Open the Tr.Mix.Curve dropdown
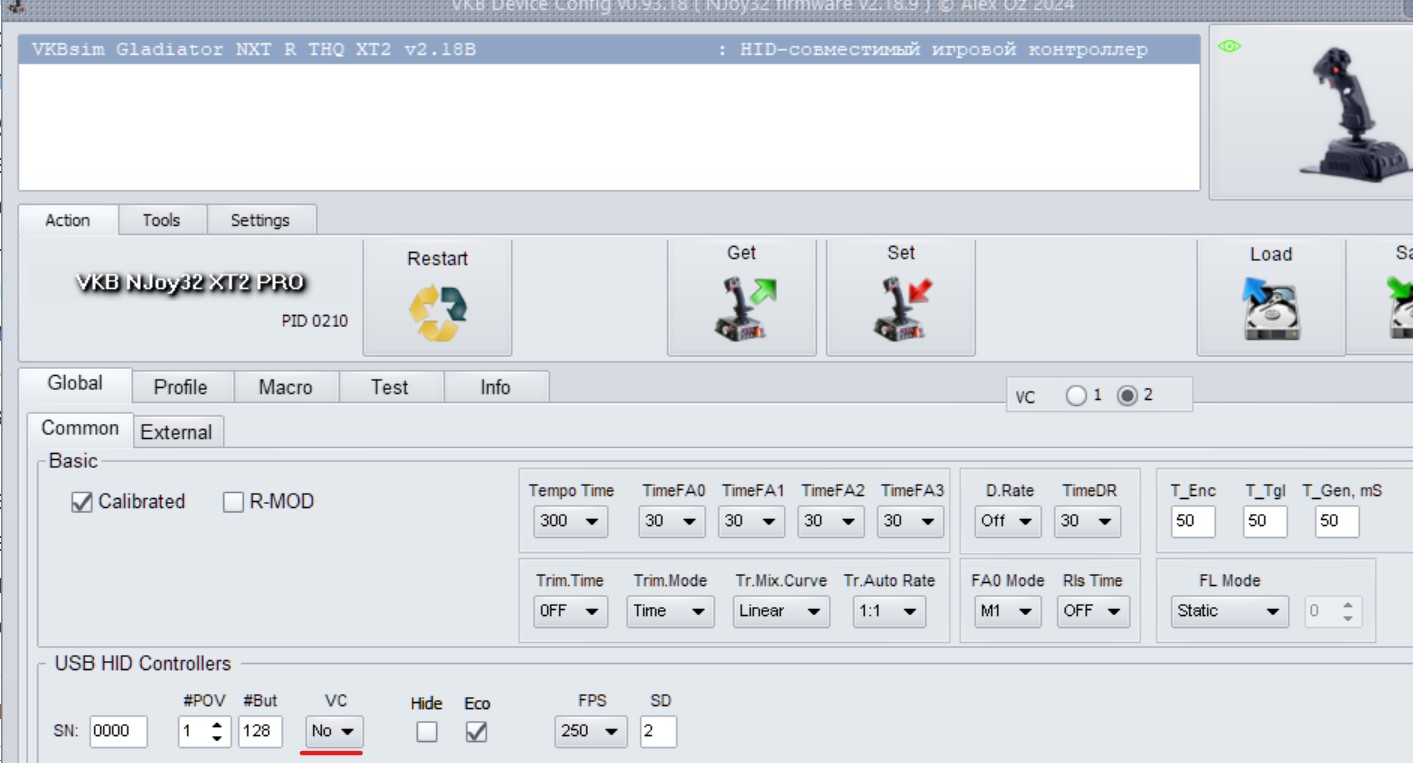The height and width of the screenshot is (763, 1413). 781,611
